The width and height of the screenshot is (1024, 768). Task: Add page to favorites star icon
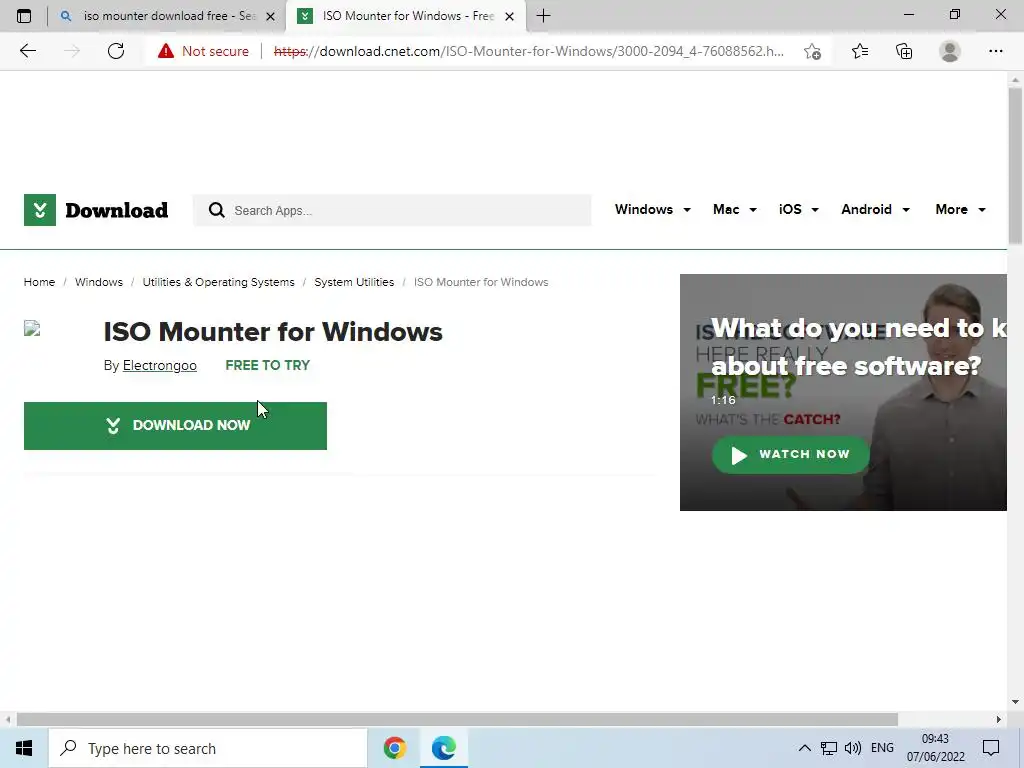pos(812,51)
